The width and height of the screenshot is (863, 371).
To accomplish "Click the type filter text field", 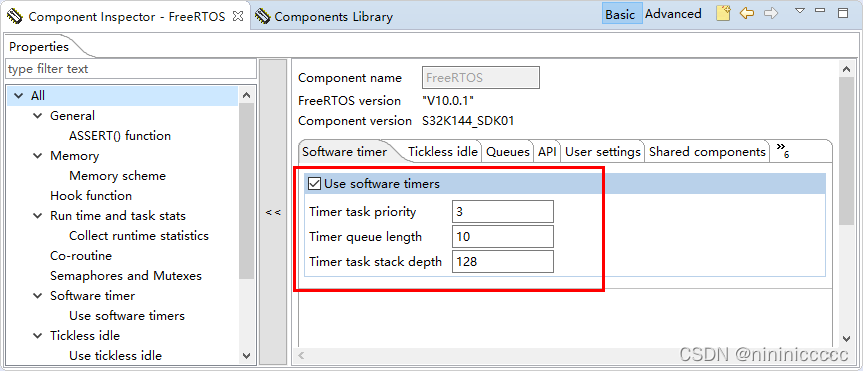I will 131,69.
